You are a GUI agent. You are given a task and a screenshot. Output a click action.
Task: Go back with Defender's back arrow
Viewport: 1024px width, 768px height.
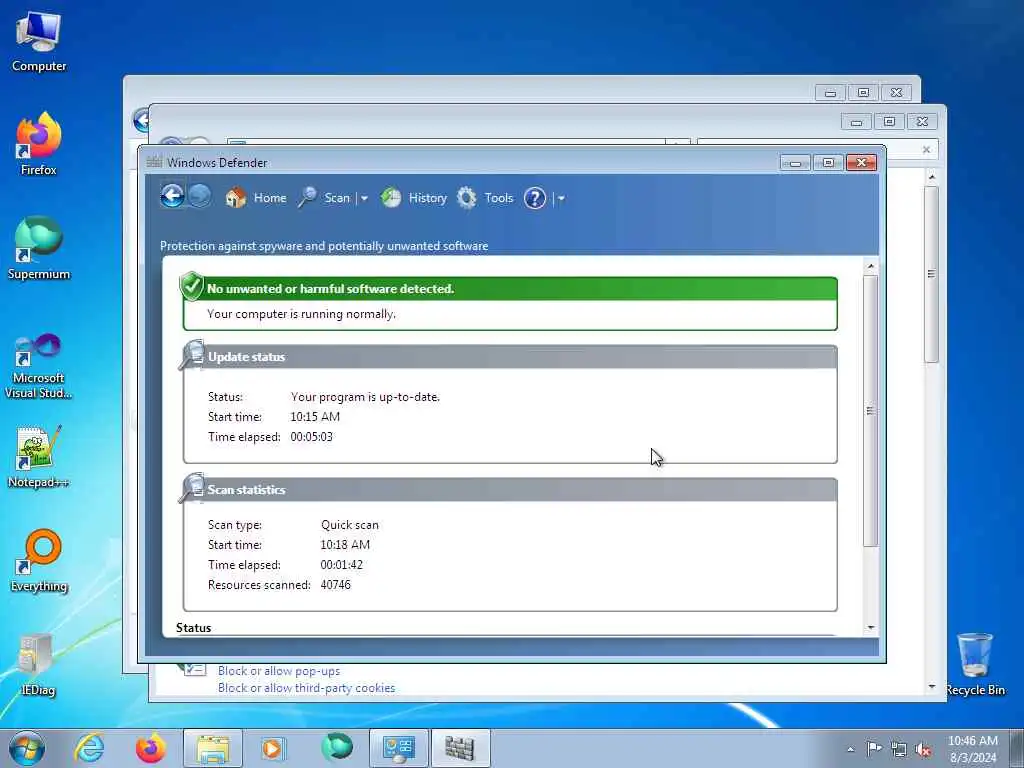click(x=172, y=195)
